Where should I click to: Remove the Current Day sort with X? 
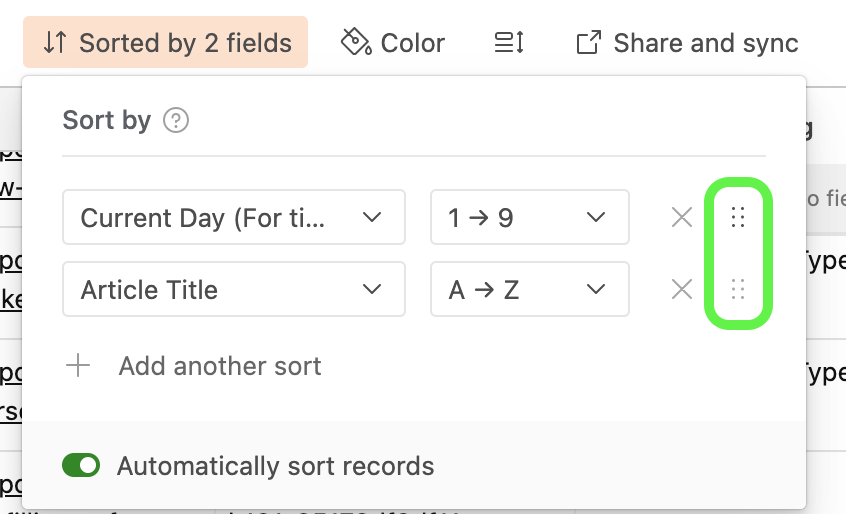(682, 217)
